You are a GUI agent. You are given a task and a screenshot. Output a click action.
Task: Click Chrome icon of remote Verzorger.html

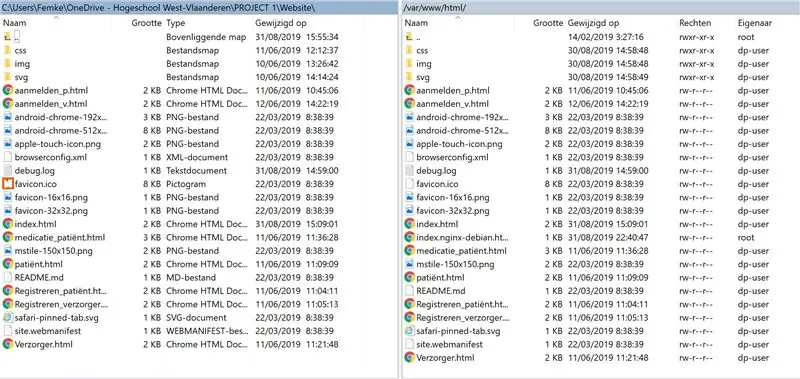(409, 357)
